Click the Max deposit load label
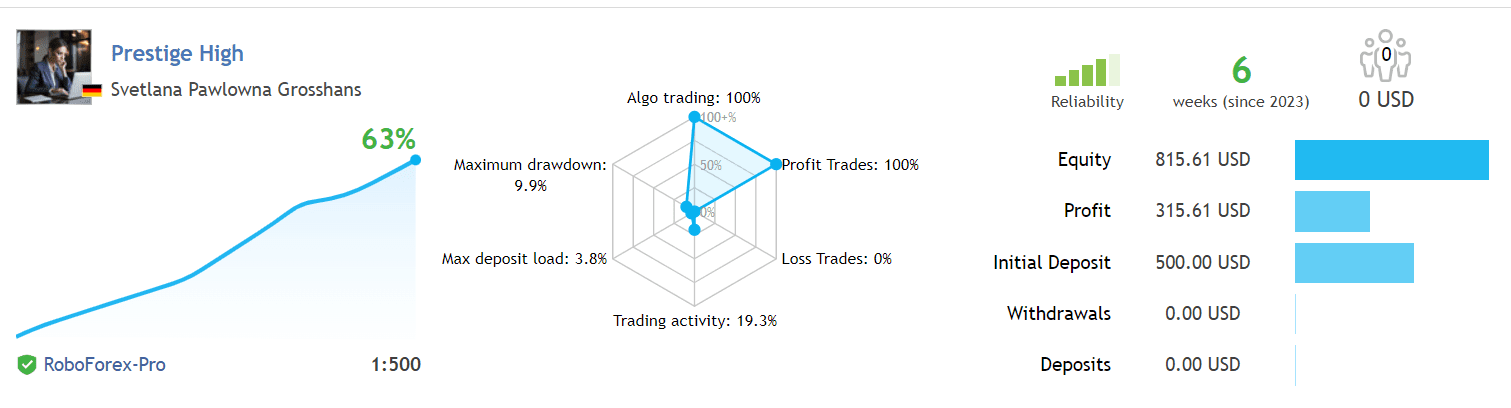 [524, 259]
